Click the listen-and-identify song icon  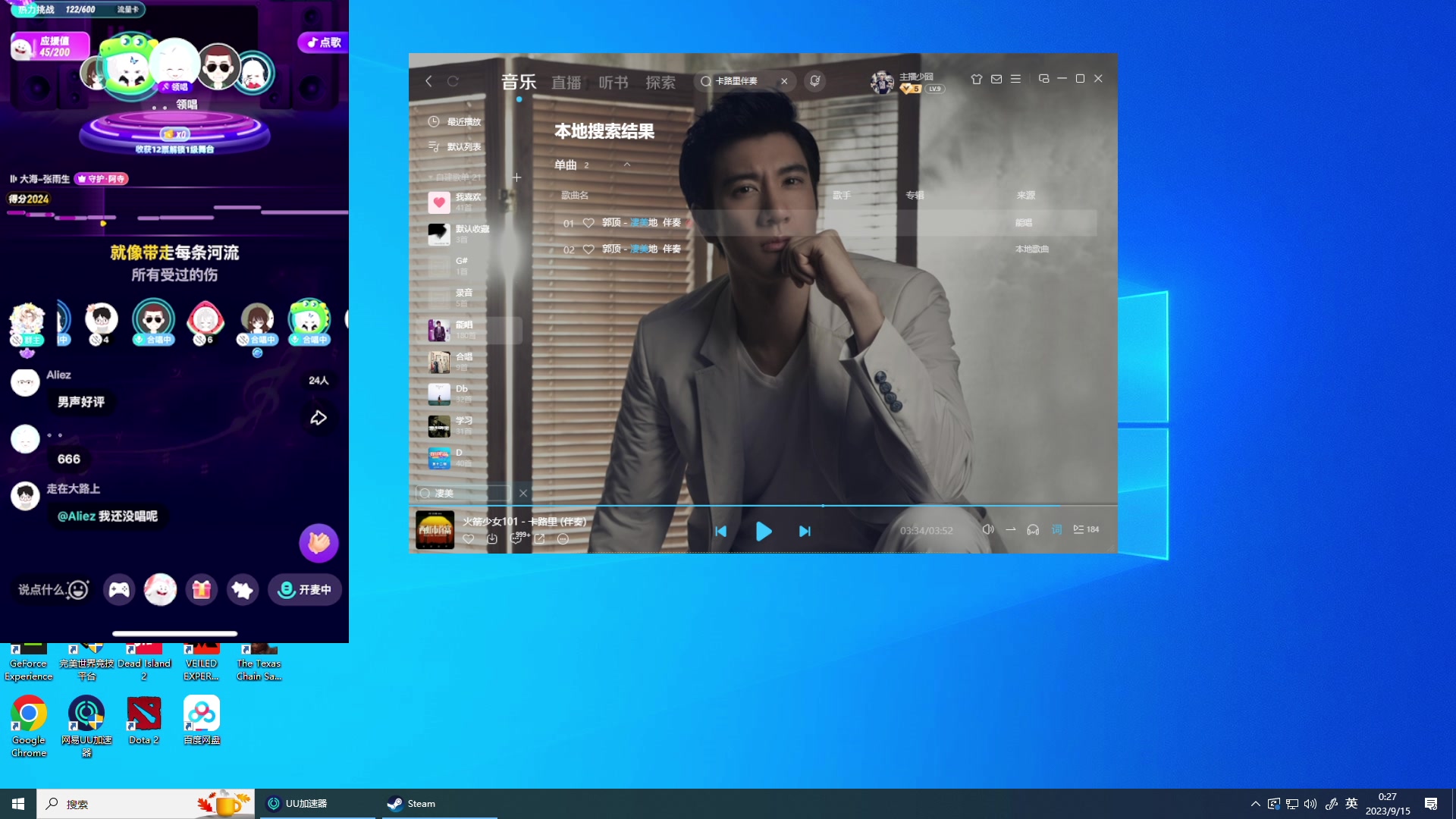click(x=815, y=80)
